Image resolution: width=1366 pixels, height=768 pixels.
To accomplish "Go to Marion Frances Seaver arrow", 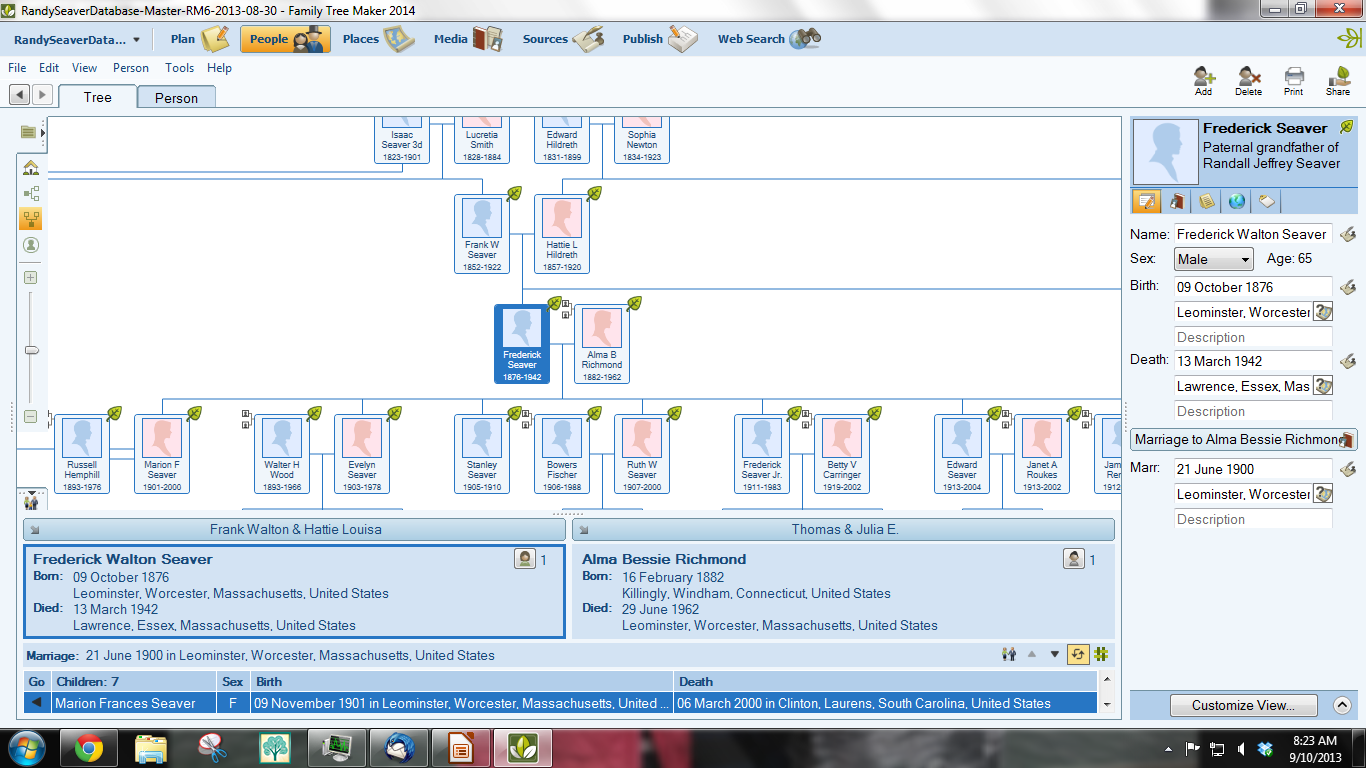I will [x=37, y=703].
